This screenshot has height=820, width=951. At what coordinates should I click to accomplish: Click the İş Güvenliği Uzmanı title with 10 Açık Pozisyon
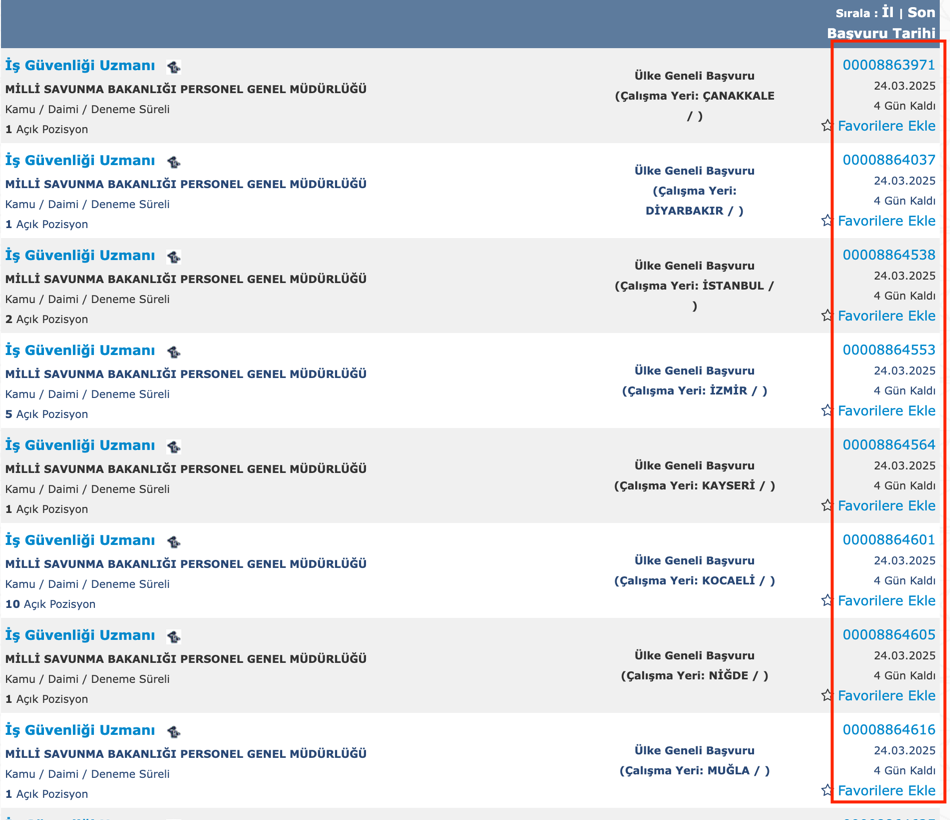[80, 540]
